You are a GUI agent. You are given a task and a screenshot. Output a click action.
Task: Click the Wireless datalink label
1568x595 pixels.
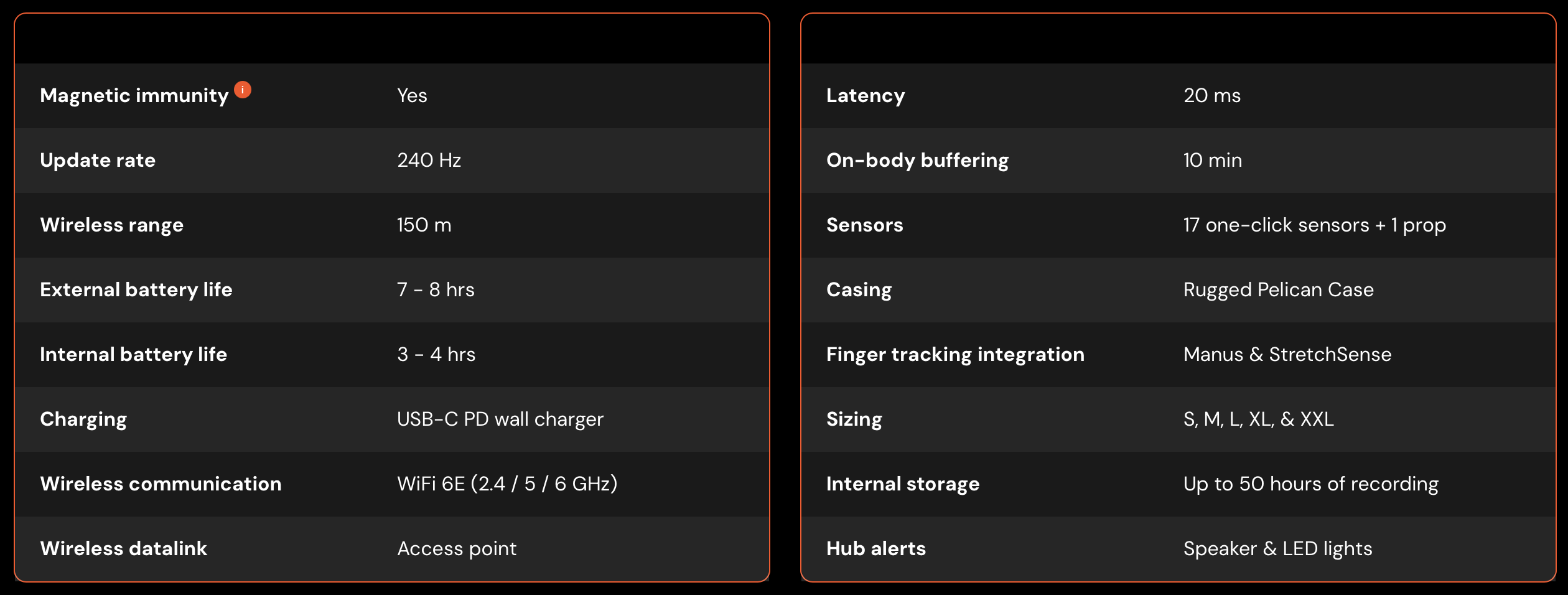coord(124,549)
